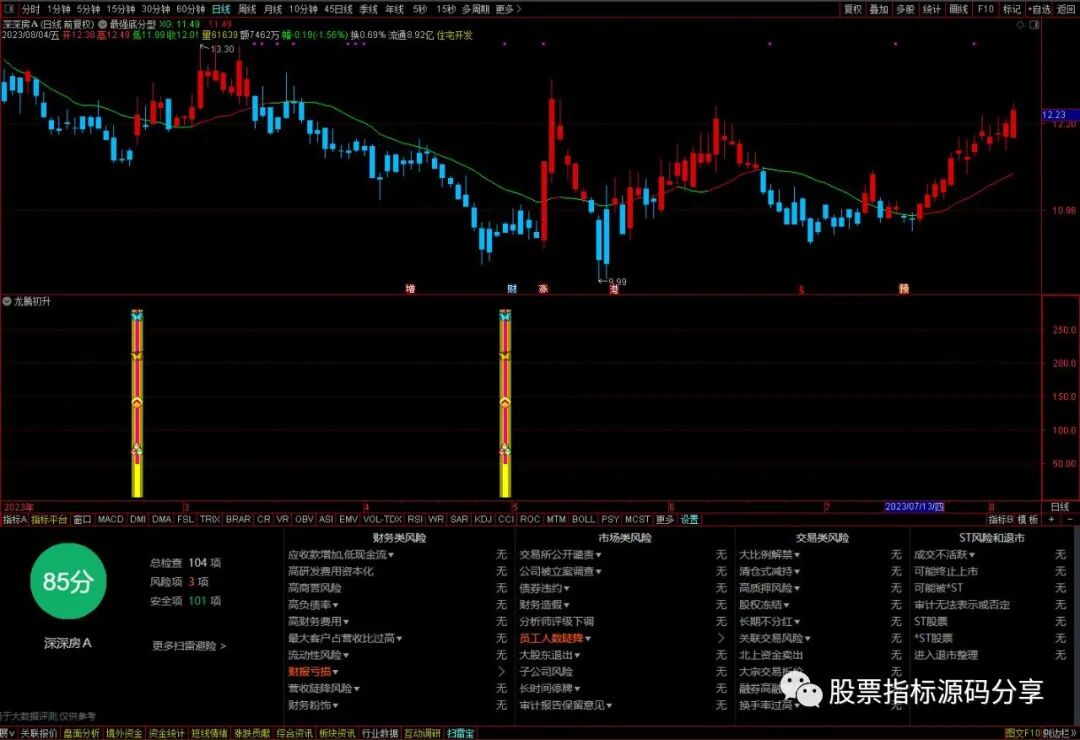This screenshot has width=1080, height=740.
Task: Click the round icon beside 龙腾初升
Action: (7, 302)
